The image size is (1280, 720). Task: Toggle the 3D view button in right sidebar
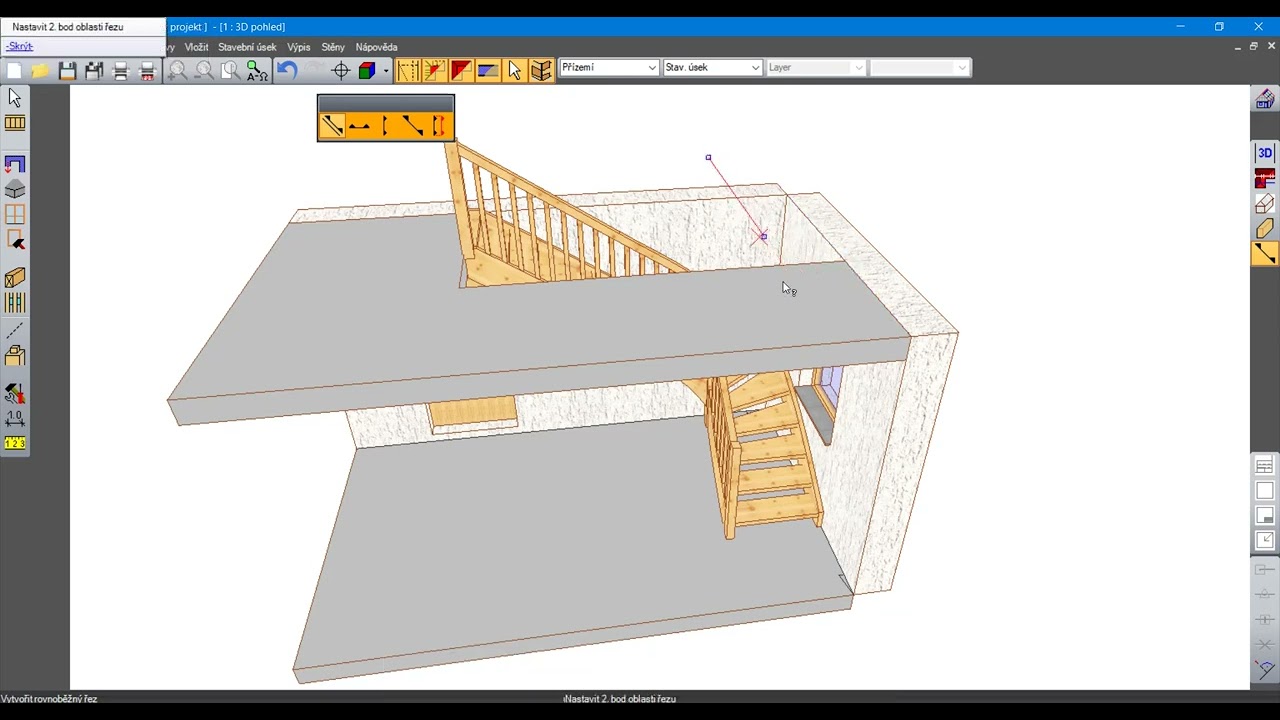click(1265, 153)
